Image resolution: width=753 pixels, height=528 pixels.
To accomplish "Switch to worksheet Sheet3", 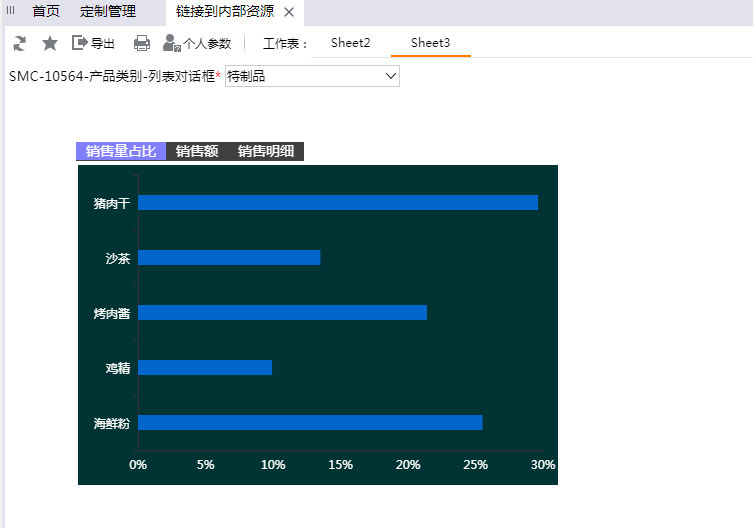I will coord(431,43).
